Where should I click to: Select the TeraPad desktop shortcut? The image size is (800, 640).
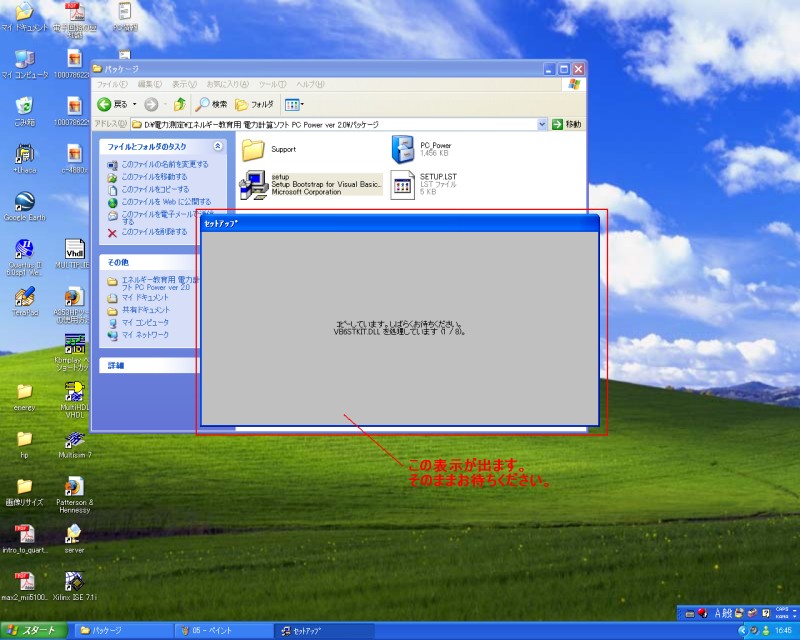[x=24, y=301]
